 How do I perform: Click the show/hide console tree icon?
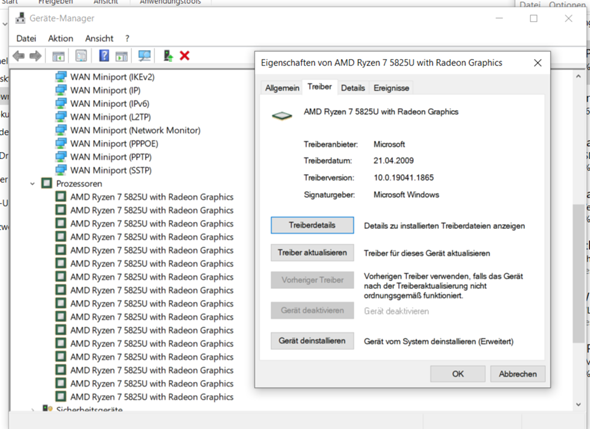(x=58, y=56)
